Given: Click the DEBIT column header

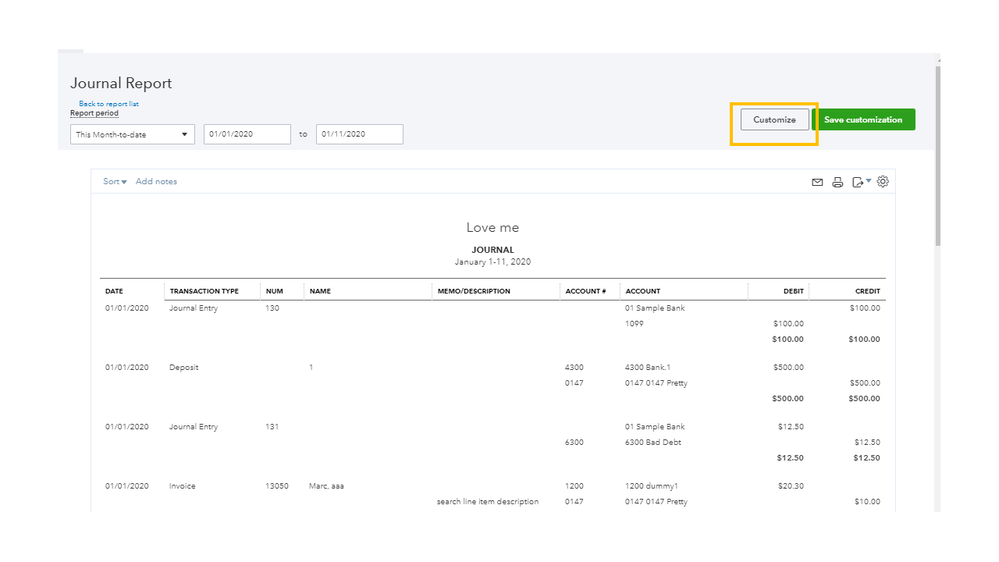Looking at the screenshot, I should [x=792, y=291].
